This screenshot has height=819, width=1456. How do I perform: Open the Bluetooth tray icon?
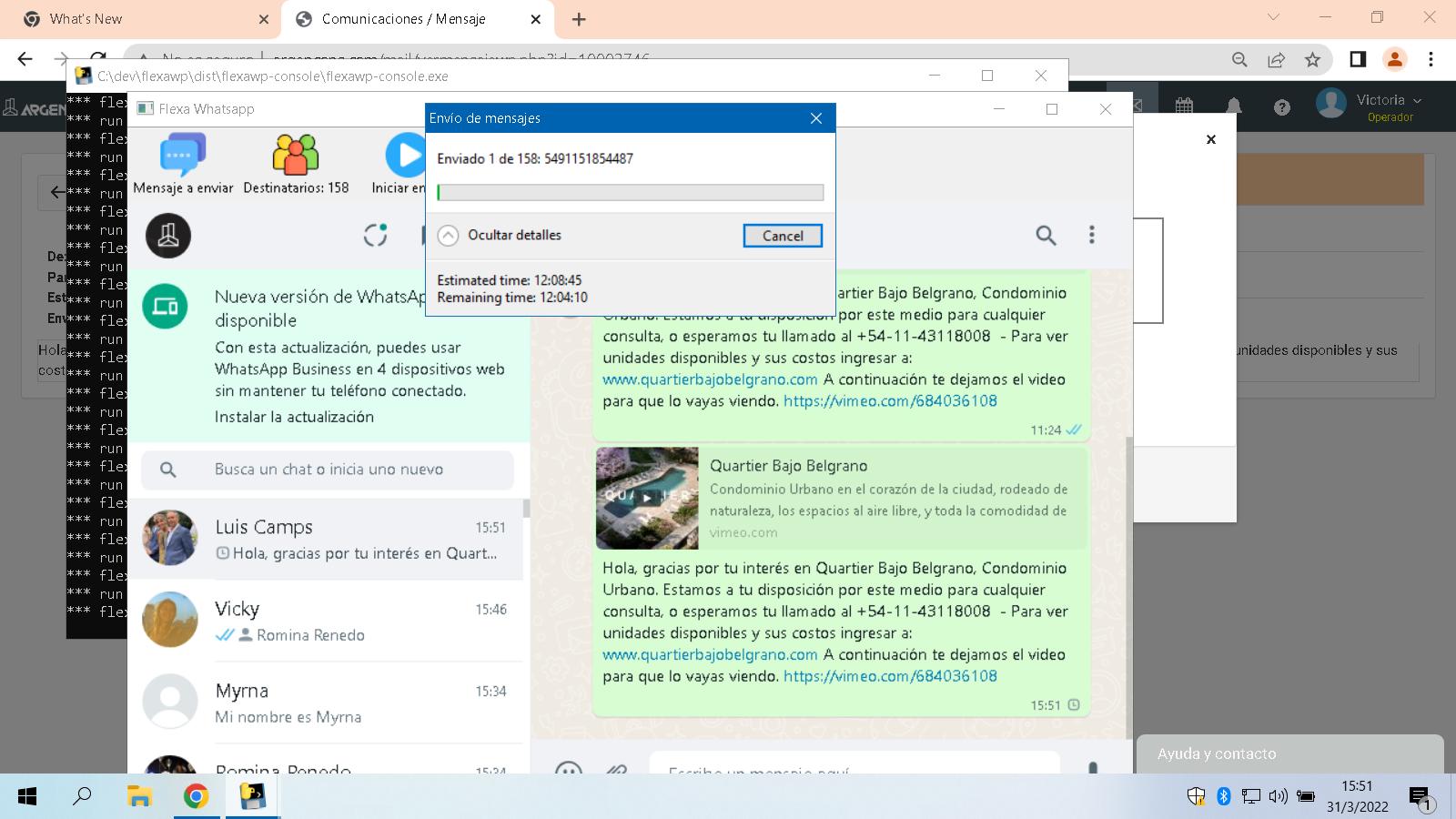click(1224, 796)
